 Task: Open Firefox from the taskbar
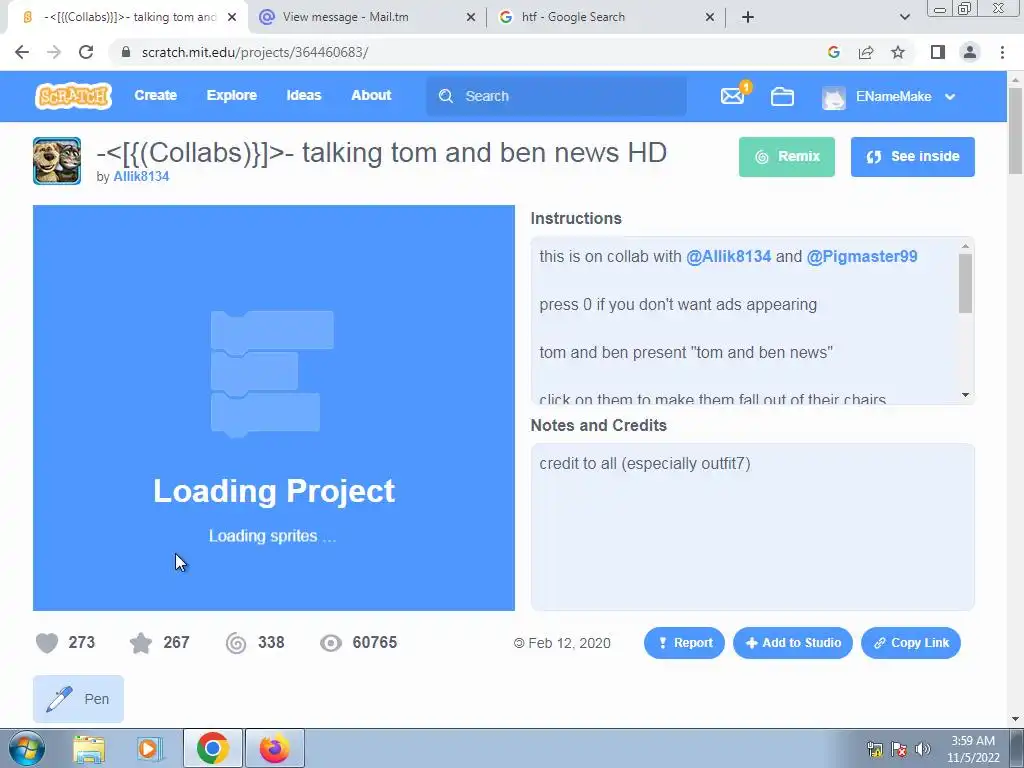tap(275, 748)
